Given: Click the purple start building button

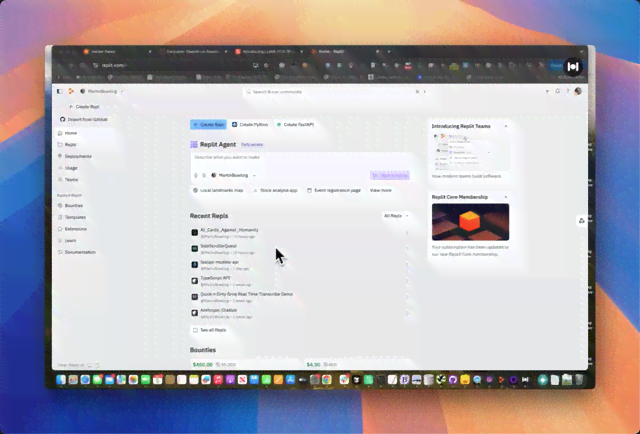Looking at the screenshot, I should (x=390, y=175).
